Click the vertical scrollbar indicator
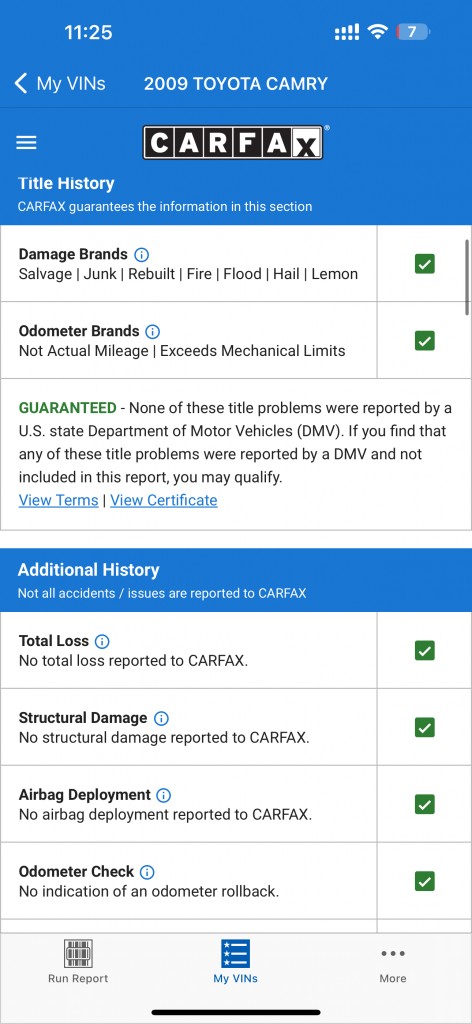Screen dimensions: 472x1024 point(467,278)
